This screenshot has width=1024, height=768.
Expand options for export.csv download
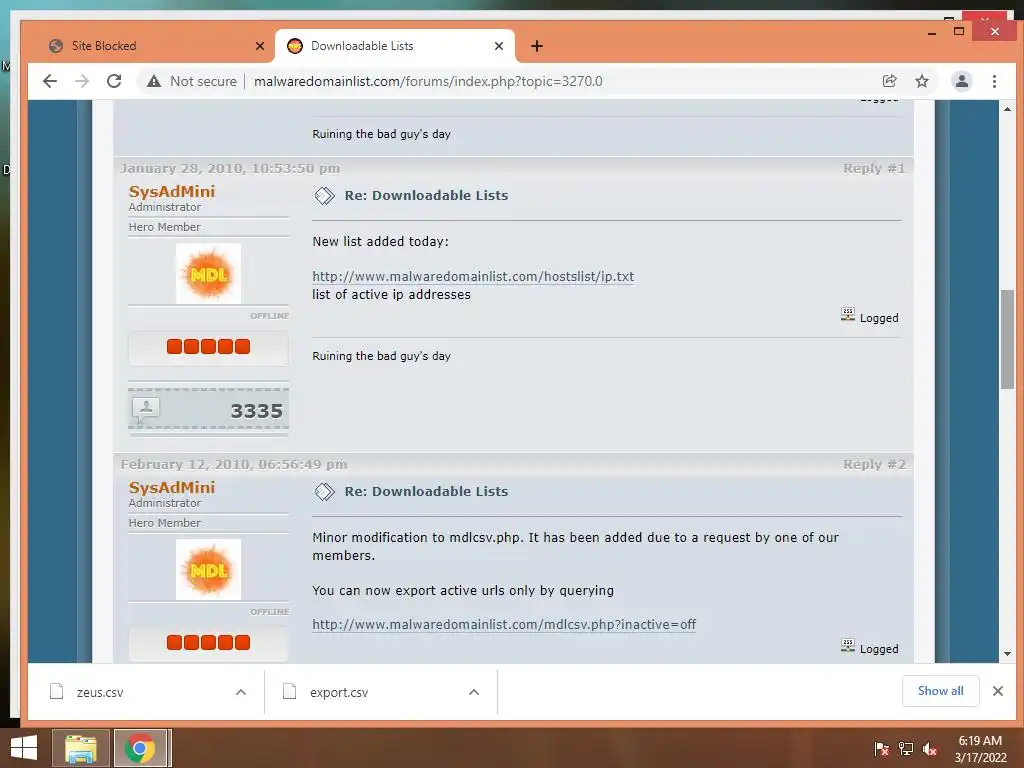coord(474,692)
